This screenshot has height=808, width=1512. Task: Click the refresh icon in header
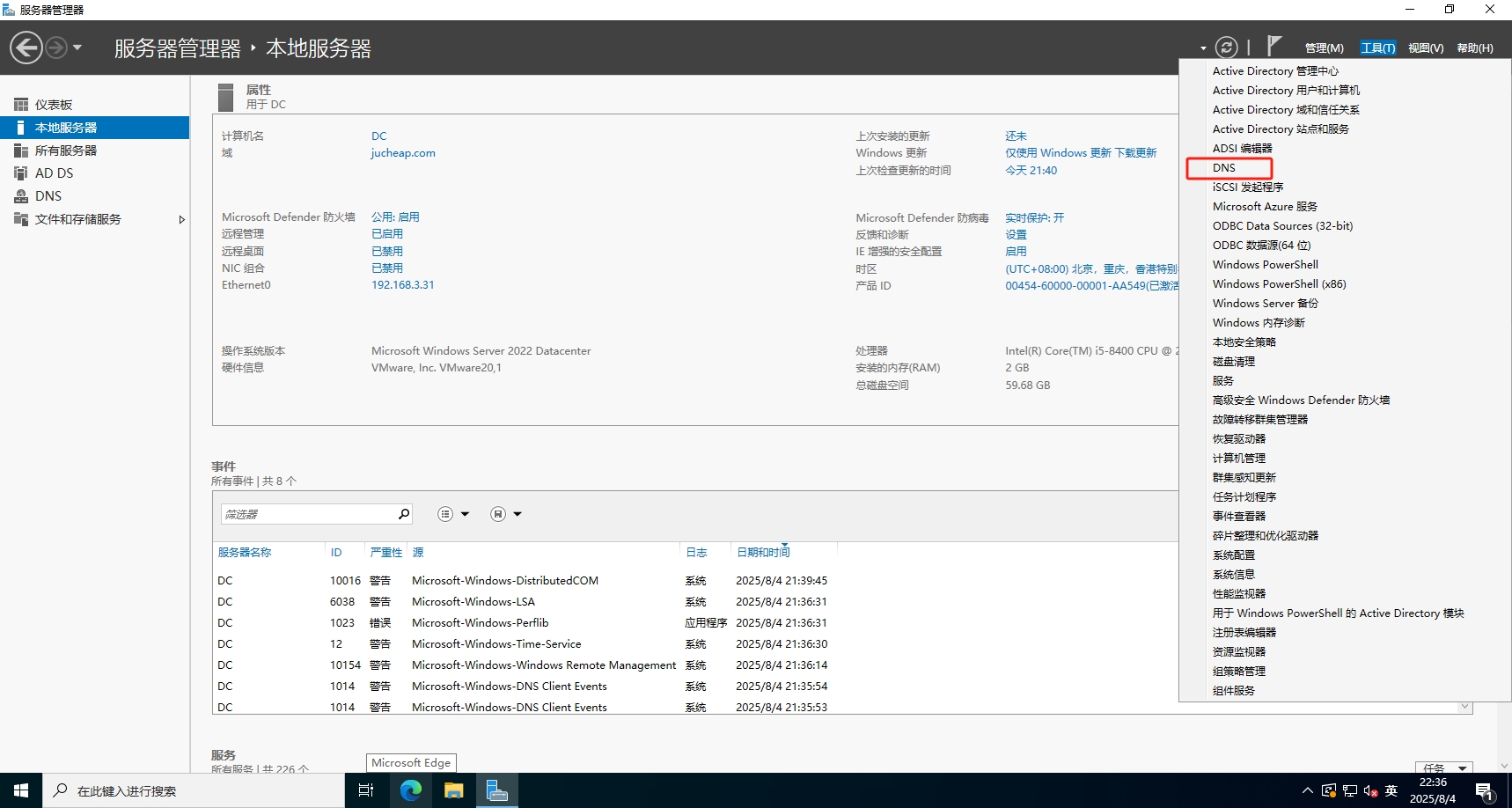point(1226,48)
